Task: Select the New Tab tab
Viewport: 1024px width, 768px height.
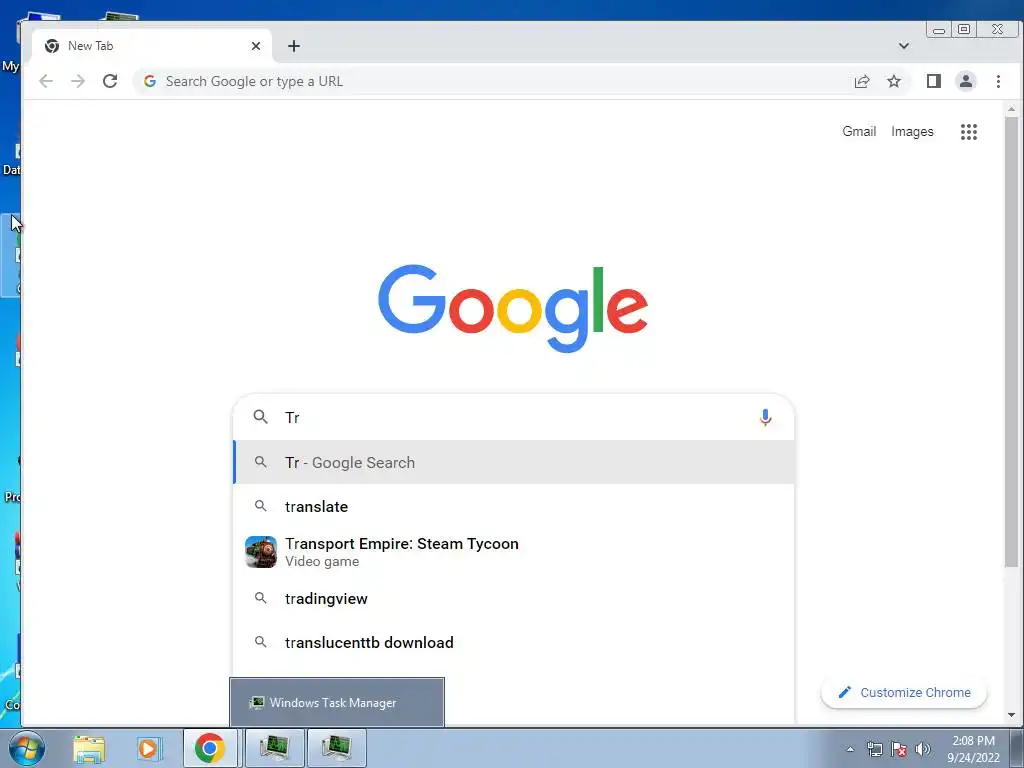Action: pos(152,46)
